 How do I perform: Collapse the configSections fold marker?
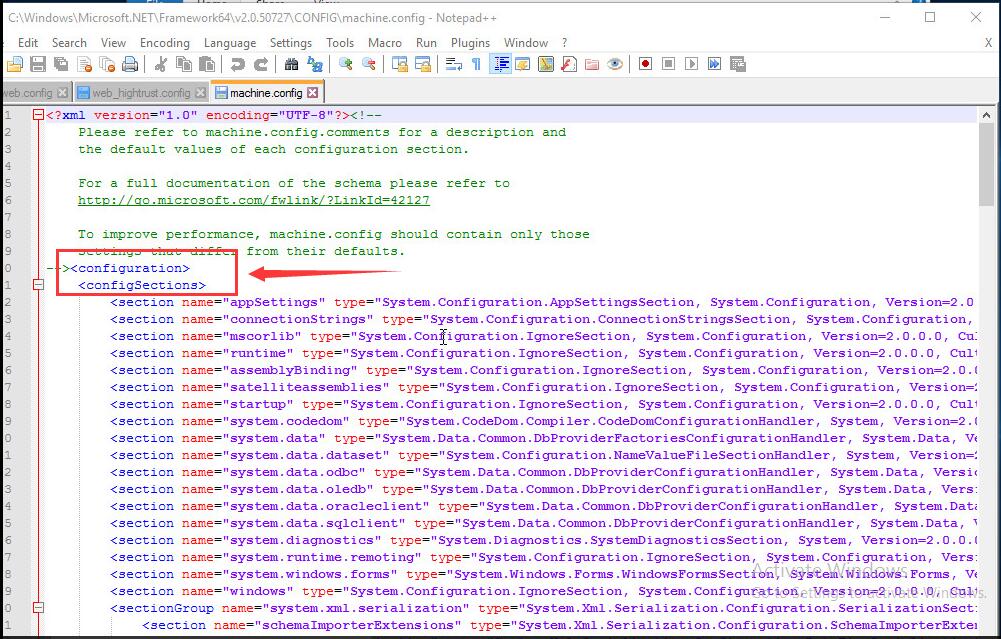click(38, 285)
